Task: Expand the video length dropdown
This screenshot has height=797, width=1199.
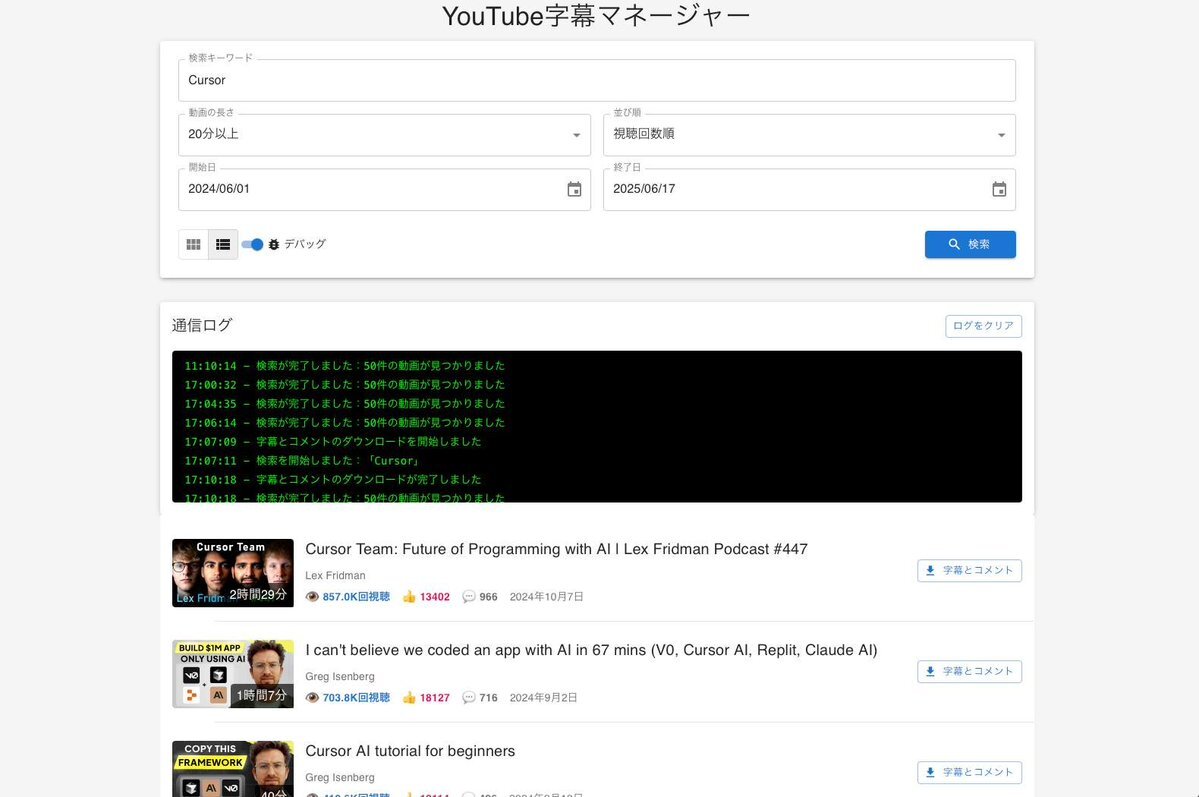Action: point(385,135)
